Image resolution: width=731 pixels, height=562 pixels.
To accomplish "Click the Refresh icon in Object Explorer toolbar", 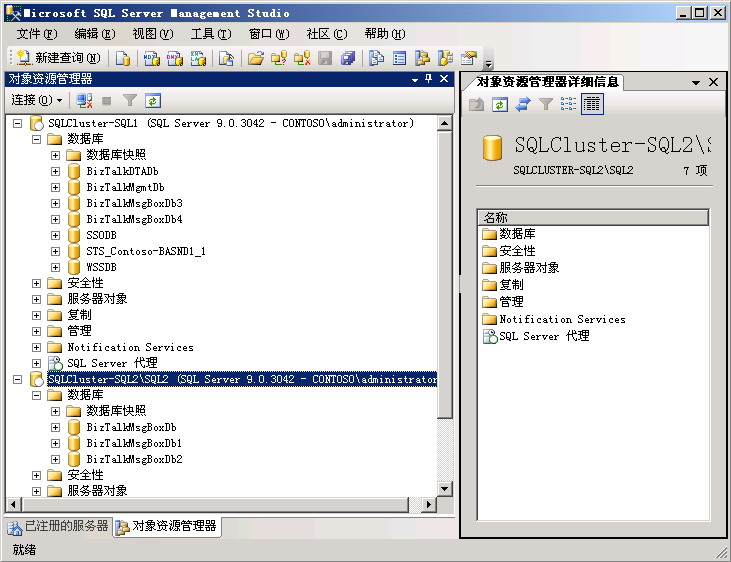I will 152,100.
